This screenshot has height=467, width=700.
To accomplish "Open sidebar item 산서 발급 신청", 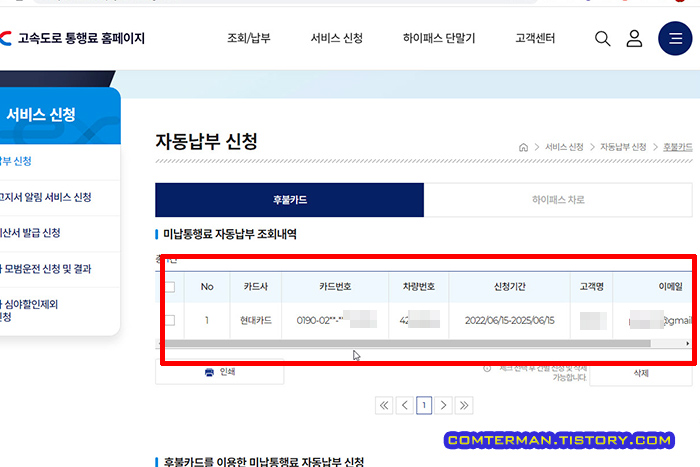I will click(x=30, y=233).
